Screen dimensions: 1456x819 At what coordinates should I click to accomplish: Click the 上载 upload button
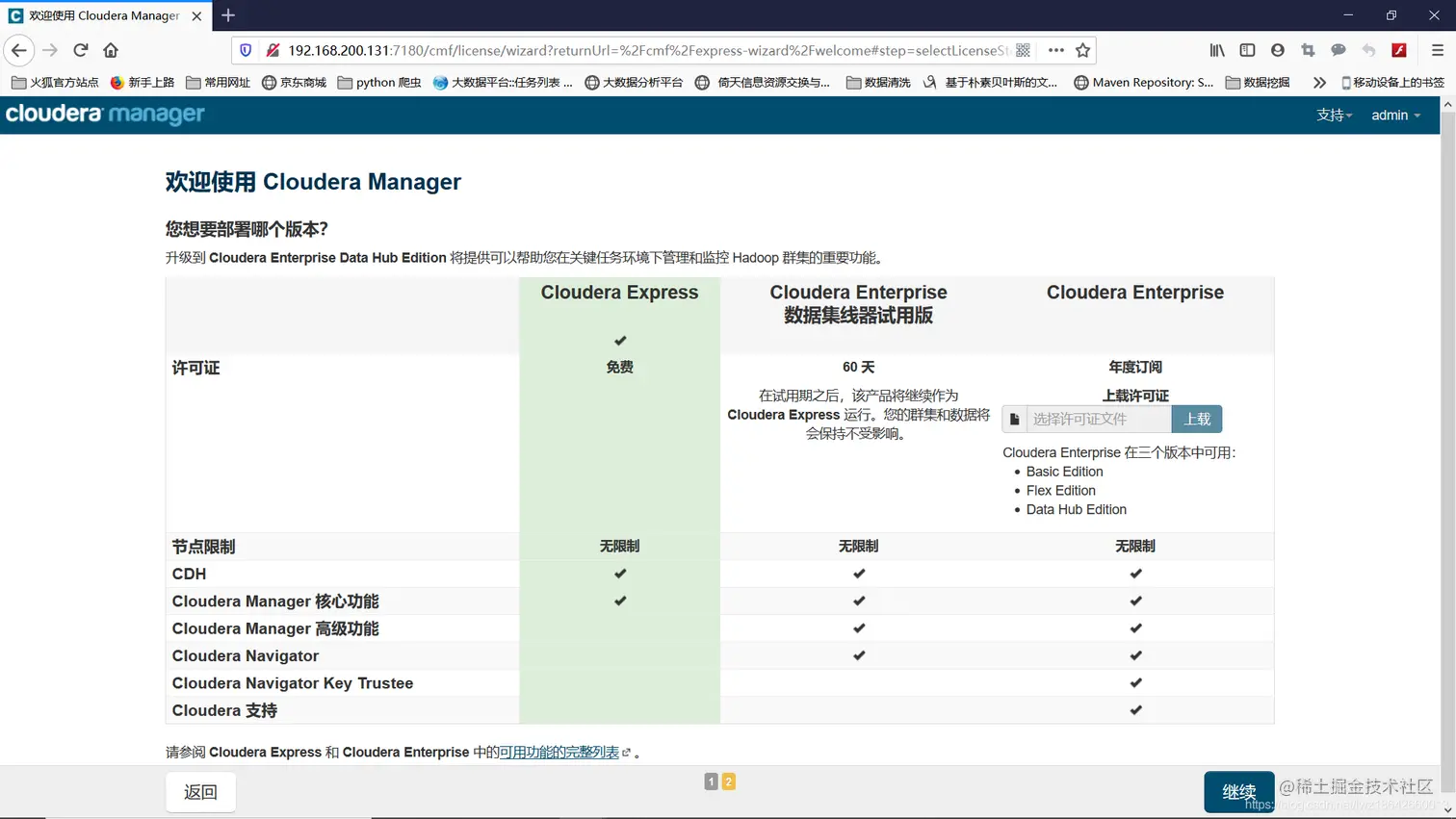point(1197,420)
